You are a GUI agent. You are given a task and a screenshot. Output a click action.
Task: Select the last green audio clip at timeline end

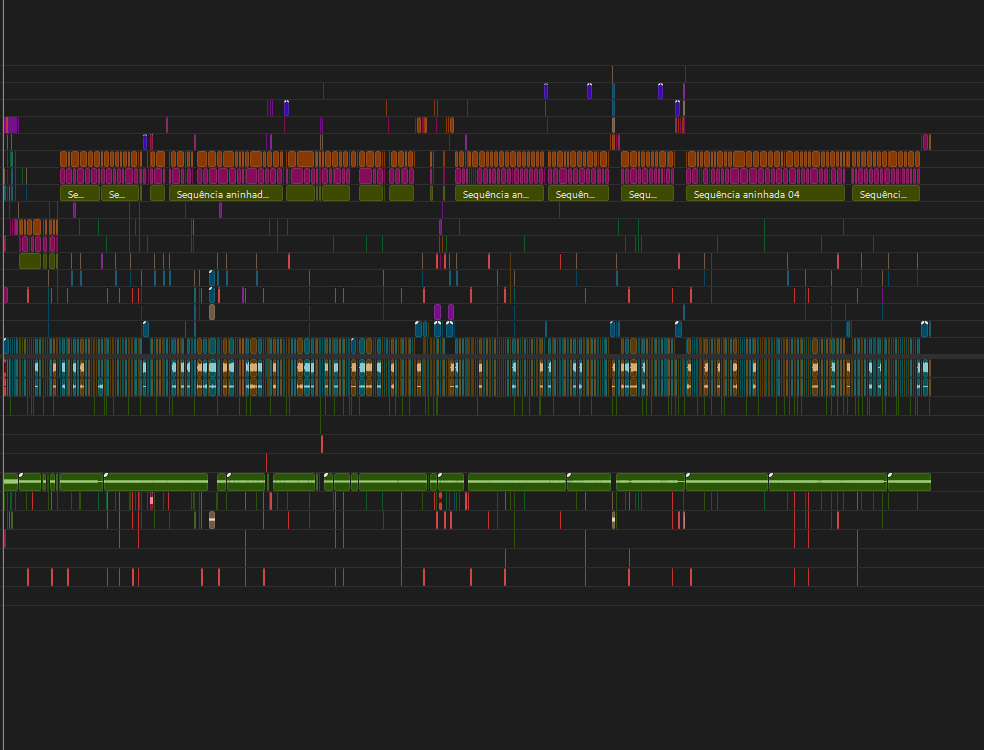(x=909, y=482)
